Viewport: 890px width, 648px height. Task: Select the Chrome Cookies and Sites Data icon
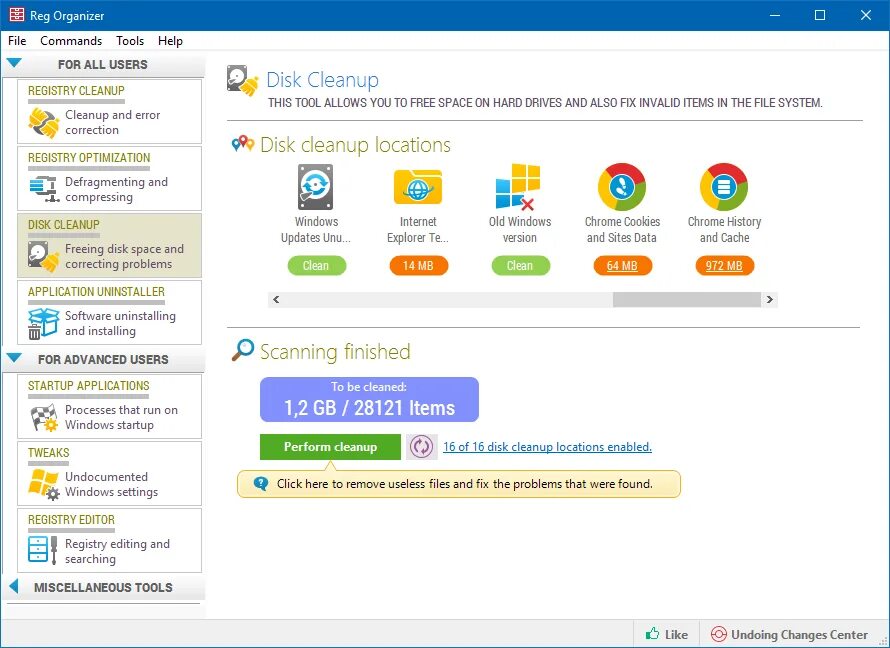pos(622,188)
